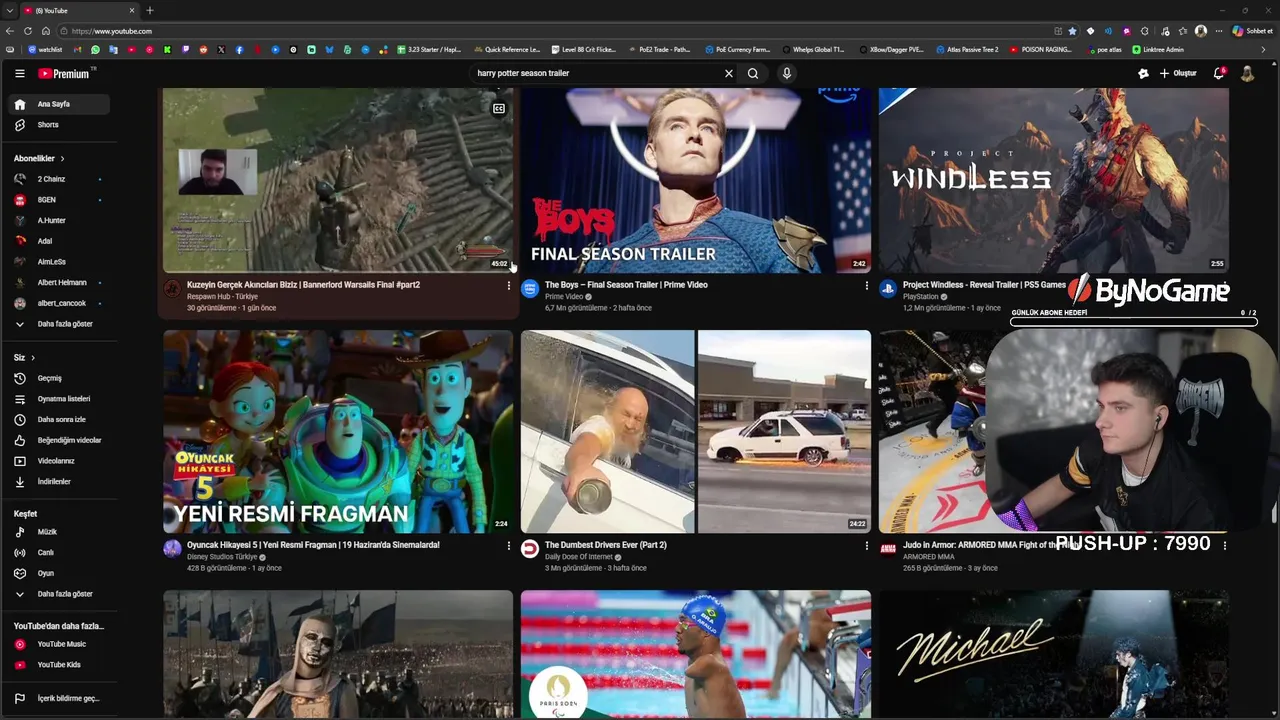Open Müzik under Keşfet
This screenshot has height=720, width=1280.
[x=59, y=532]
